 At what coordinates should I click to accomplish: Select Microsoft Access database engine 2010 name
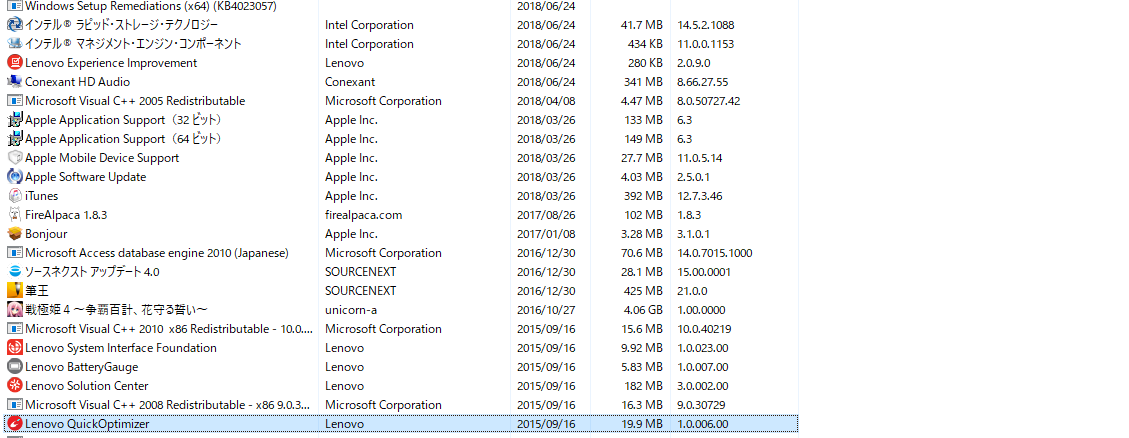(157, 253)
